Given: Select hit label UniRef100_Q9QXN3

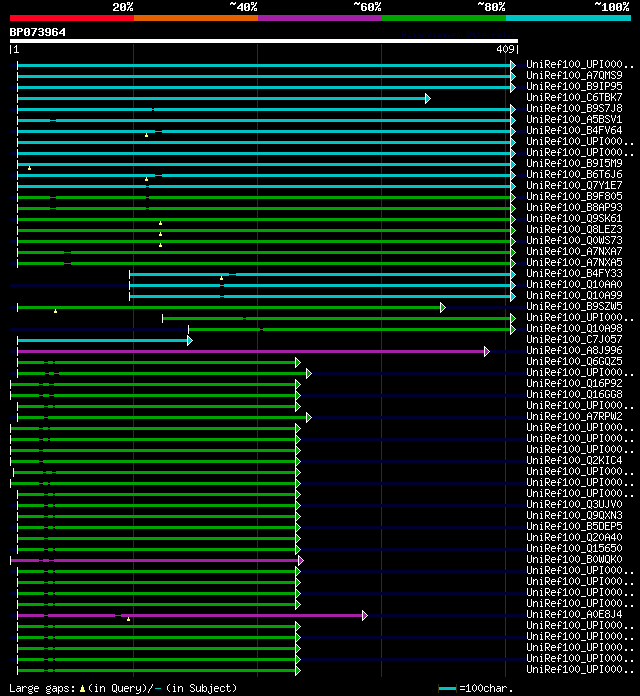Looking at the screenshot, I should (x=574, y=515).
